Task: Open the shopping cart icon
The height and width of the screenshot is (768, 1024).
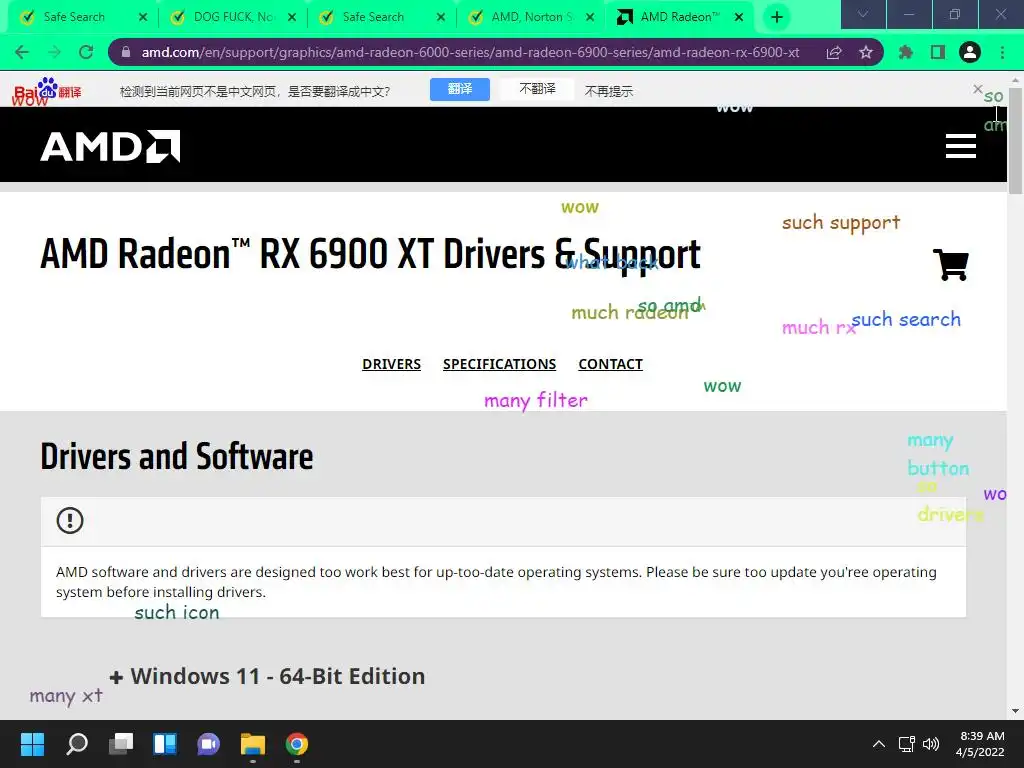Action: pos(951,264)
